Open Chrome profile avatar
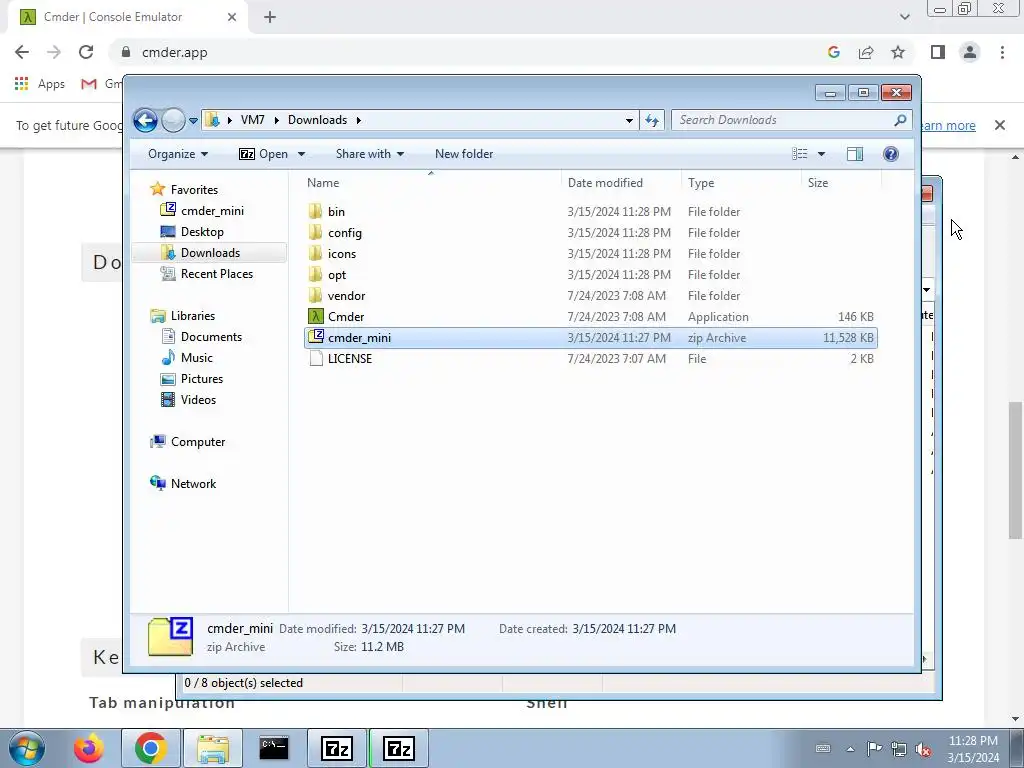This screenshot has width=1024, height=768. coord(970,52)
